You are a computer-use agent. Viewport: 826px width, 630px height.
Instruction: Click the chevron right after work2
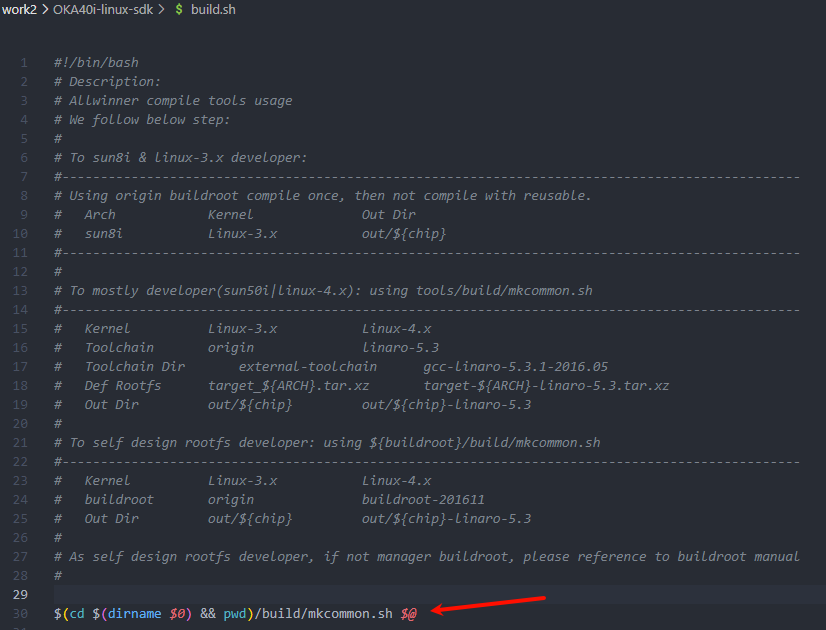pos(45,9)
